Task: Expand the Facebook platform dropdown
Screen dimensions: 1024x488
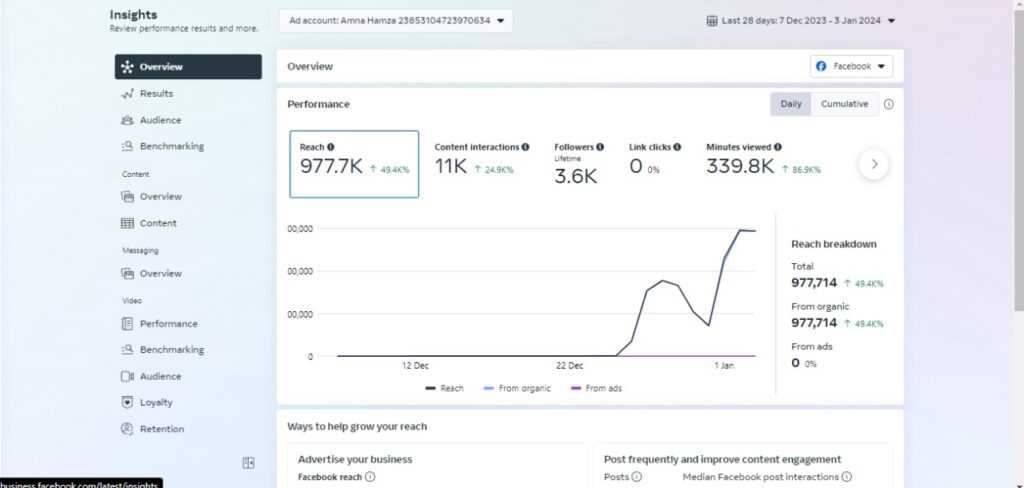Action: [x=851, y=66]
